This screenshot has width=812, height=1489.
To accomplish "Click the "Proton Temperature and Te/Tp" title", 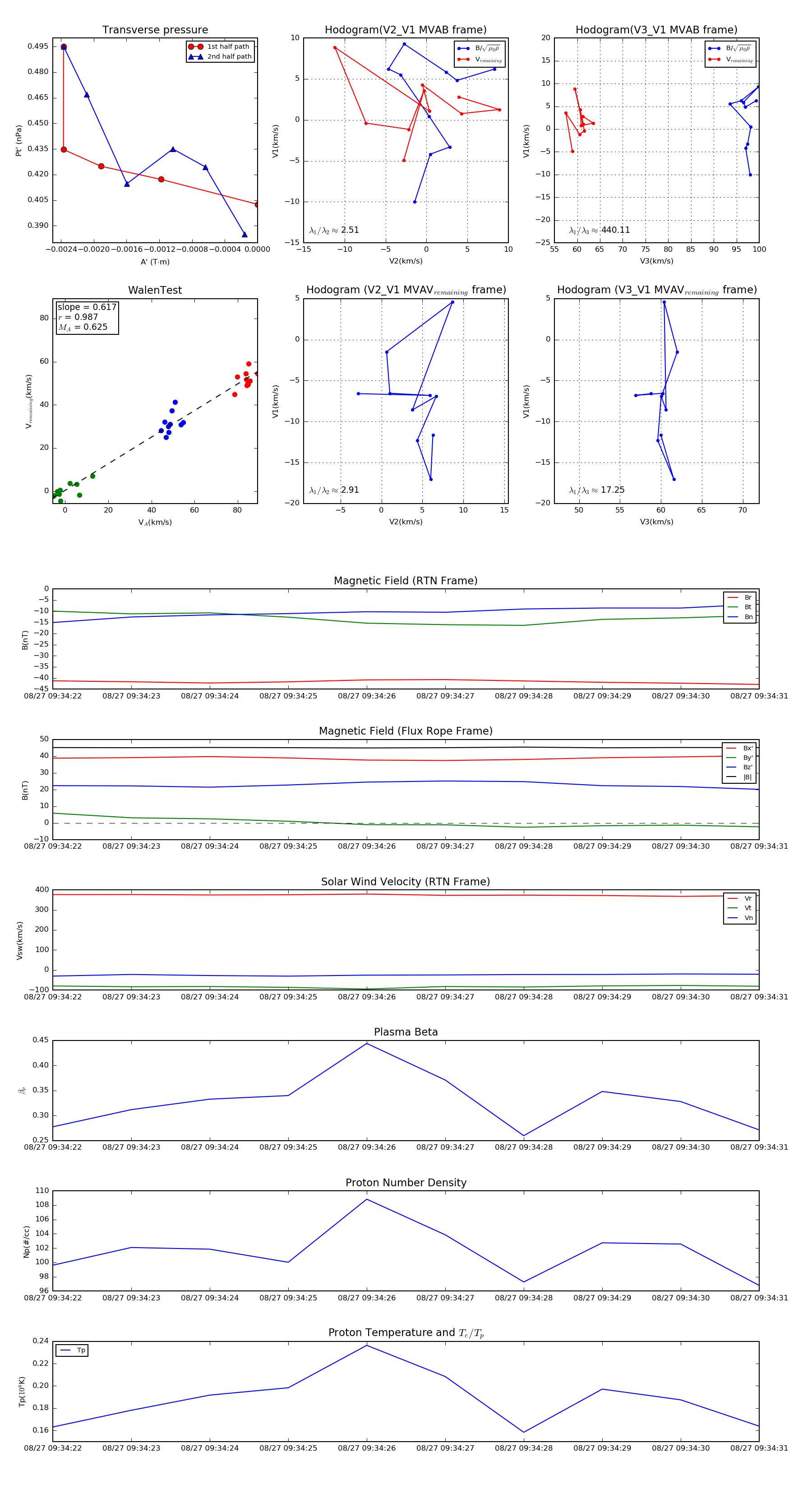I will [x=406, y=1333].
